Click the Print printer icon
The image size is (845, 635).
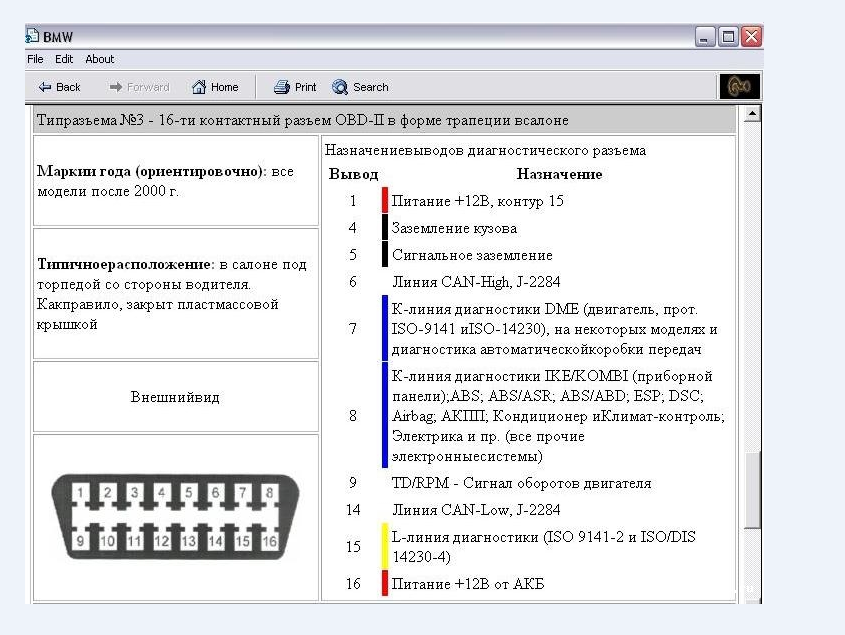point(281,87)
